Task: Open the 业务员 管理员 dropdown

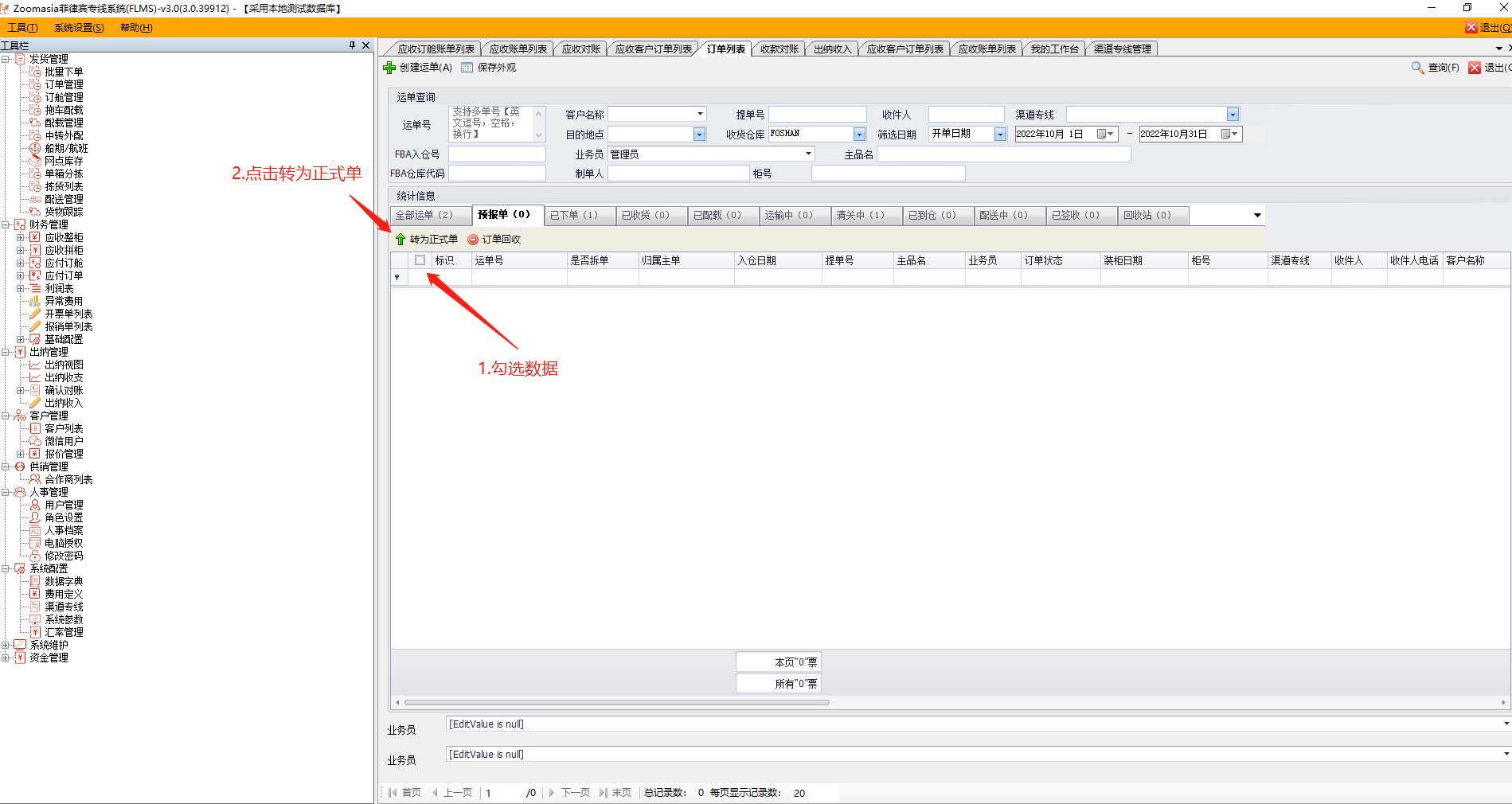Action: tap(808, 154)
